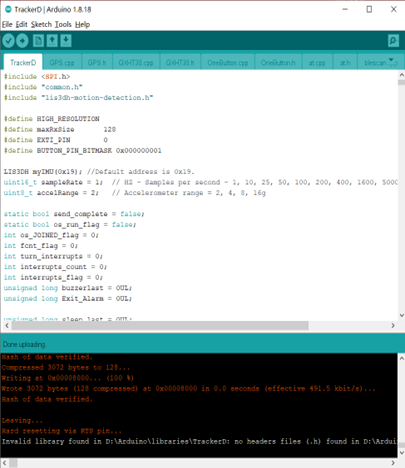The width and height of the screenshot is (405, 468).
Task: Create a new sketch via toolbar icon
Action: (38, 41)
